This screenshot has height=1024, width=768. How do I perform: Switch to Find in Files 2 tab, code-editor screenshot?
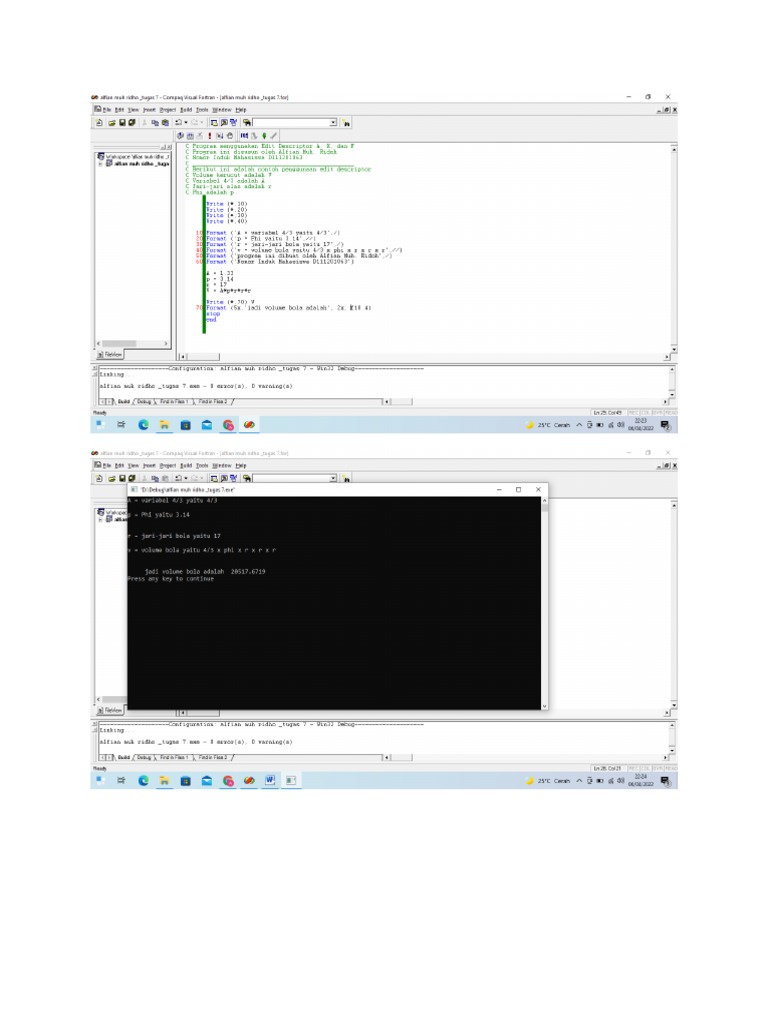click(213, 402)
